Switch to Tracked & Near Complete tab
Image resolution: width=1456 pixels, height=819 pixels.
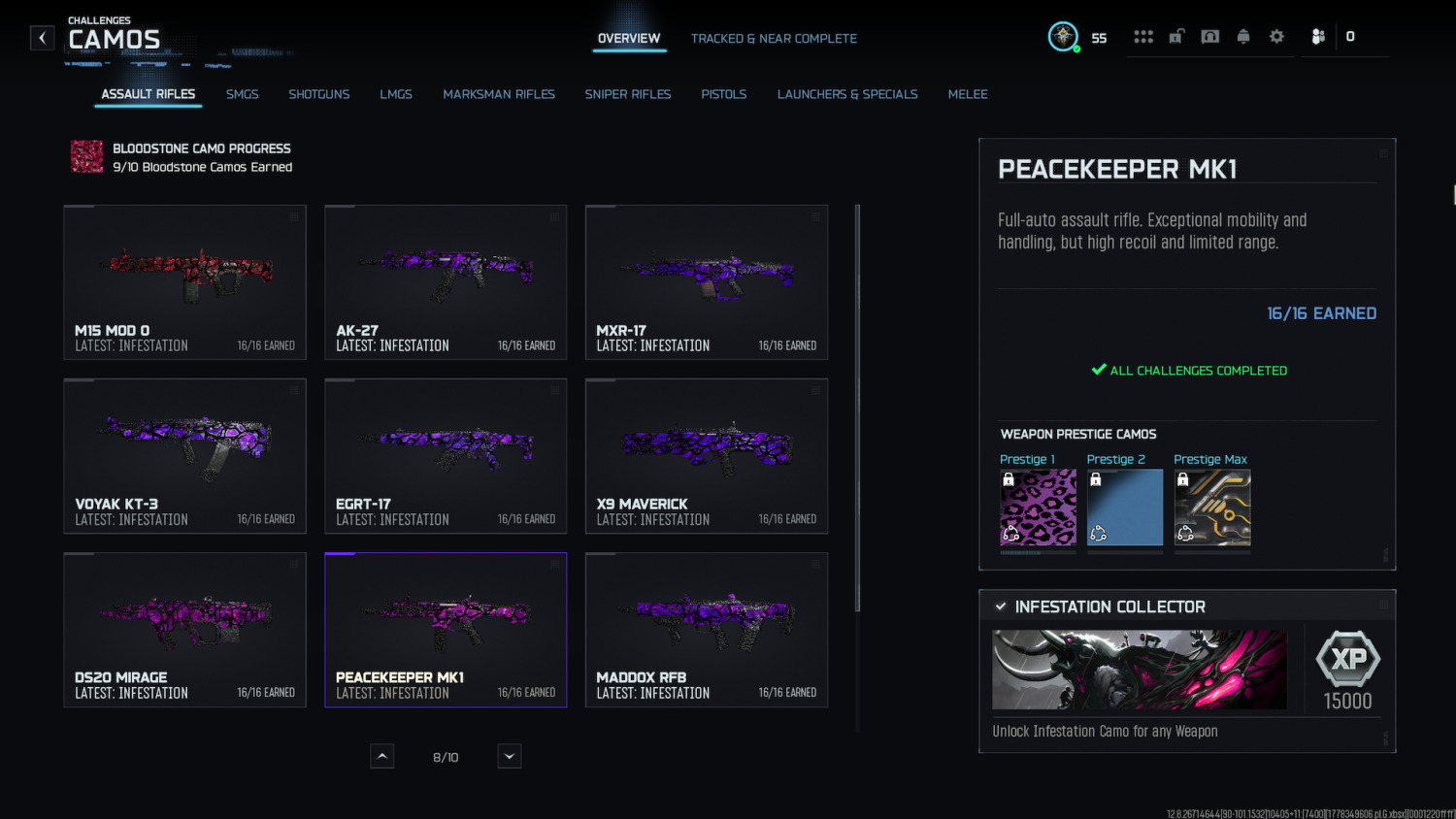click(774, 39)
